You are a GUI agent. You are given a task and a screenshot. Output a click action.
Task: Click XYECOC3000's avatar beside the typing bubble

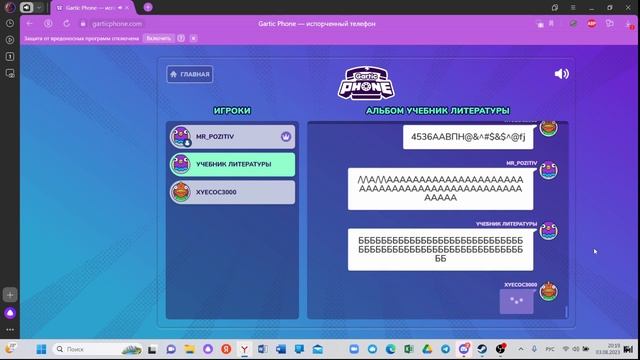tap(549, 291)
